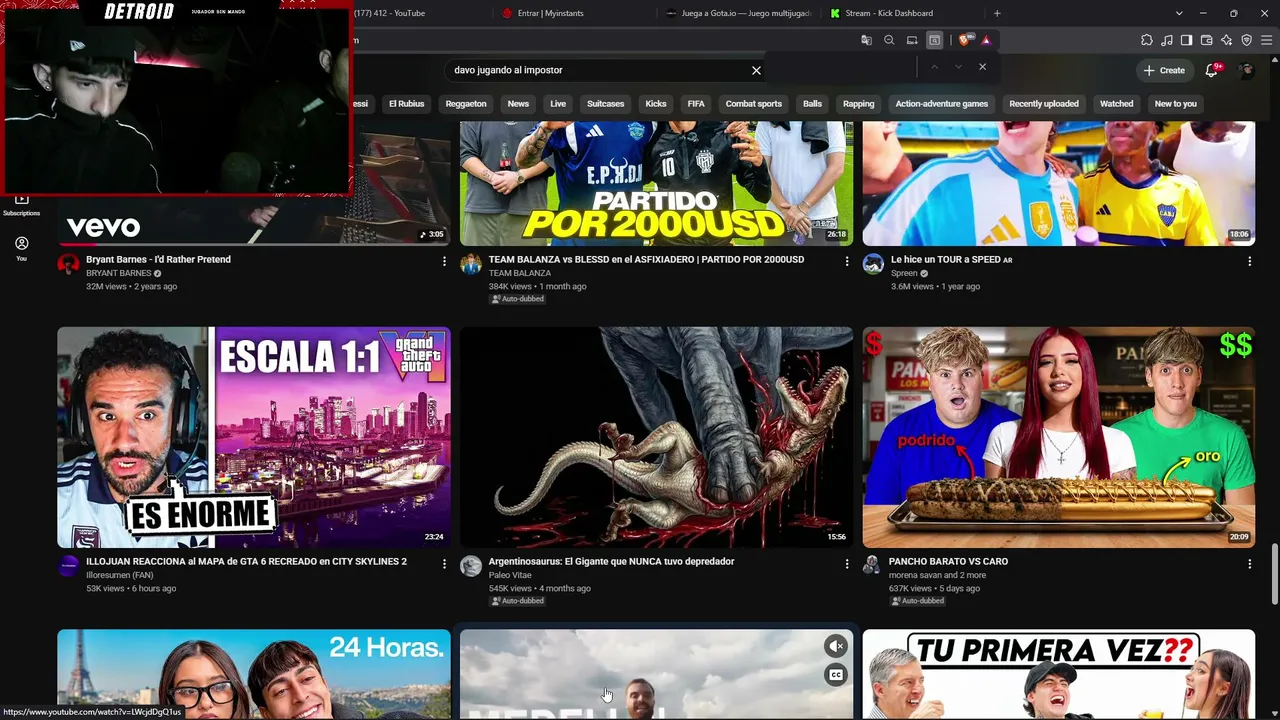The image size is (1280, 720).
Task: Go to previous find result arrow
Action: click(x=934, y=67)
